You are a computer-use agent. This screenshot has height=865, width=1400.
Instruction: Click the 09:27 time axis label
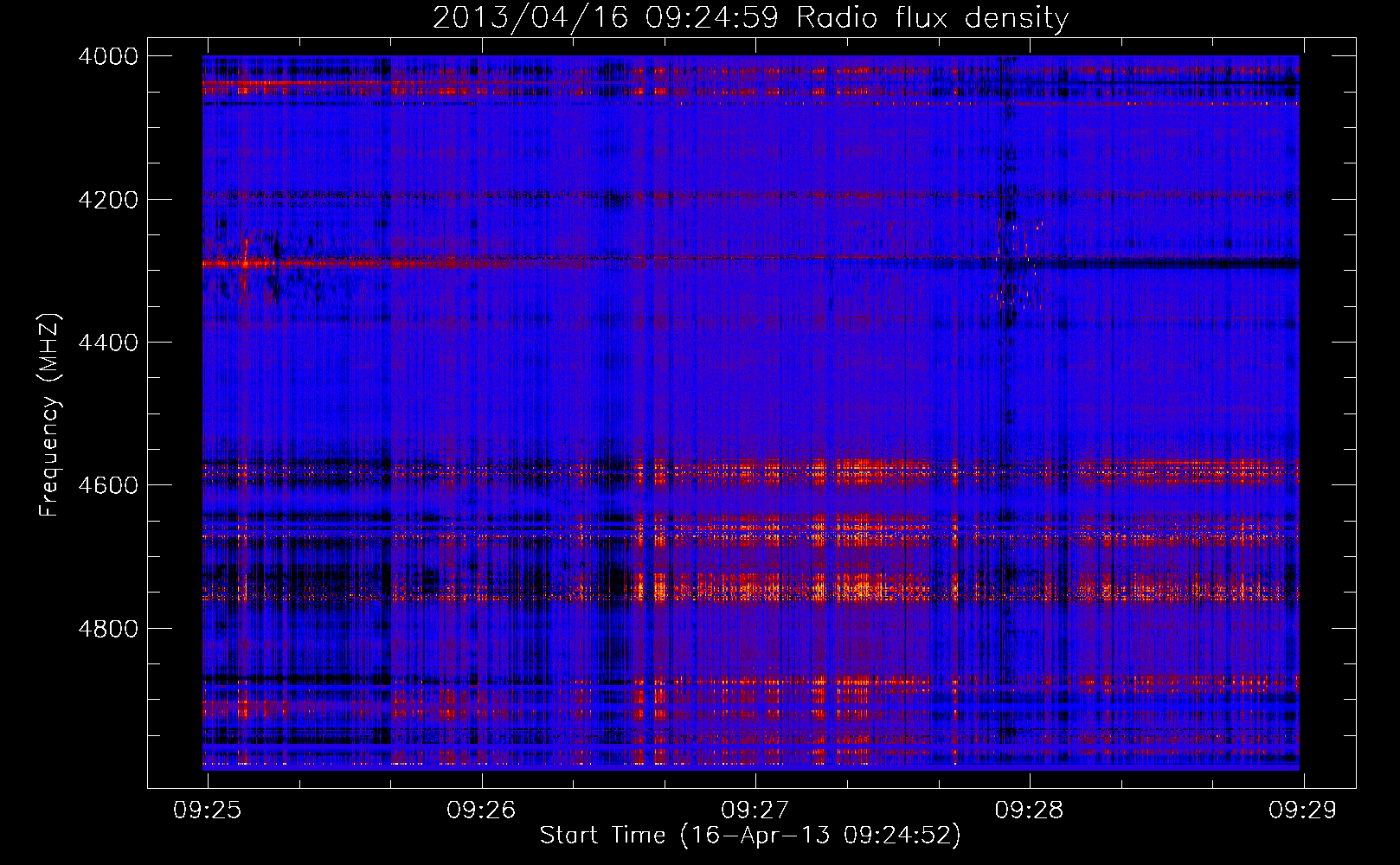755,810
